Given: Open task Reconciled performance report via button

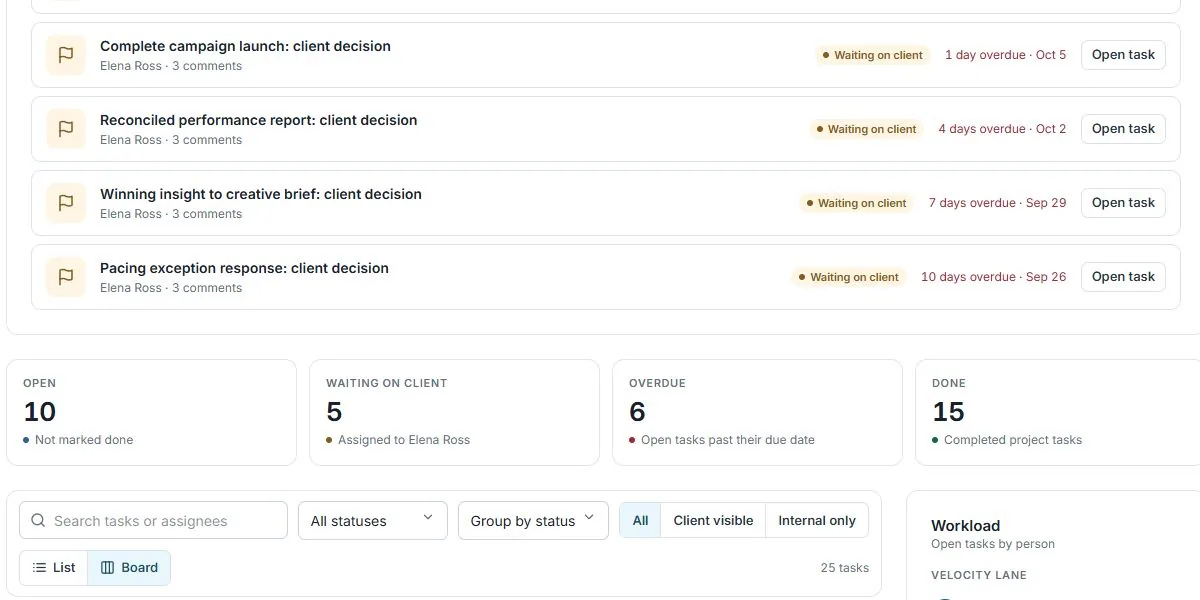Looking at the screenshot, I should [1123, 129].
